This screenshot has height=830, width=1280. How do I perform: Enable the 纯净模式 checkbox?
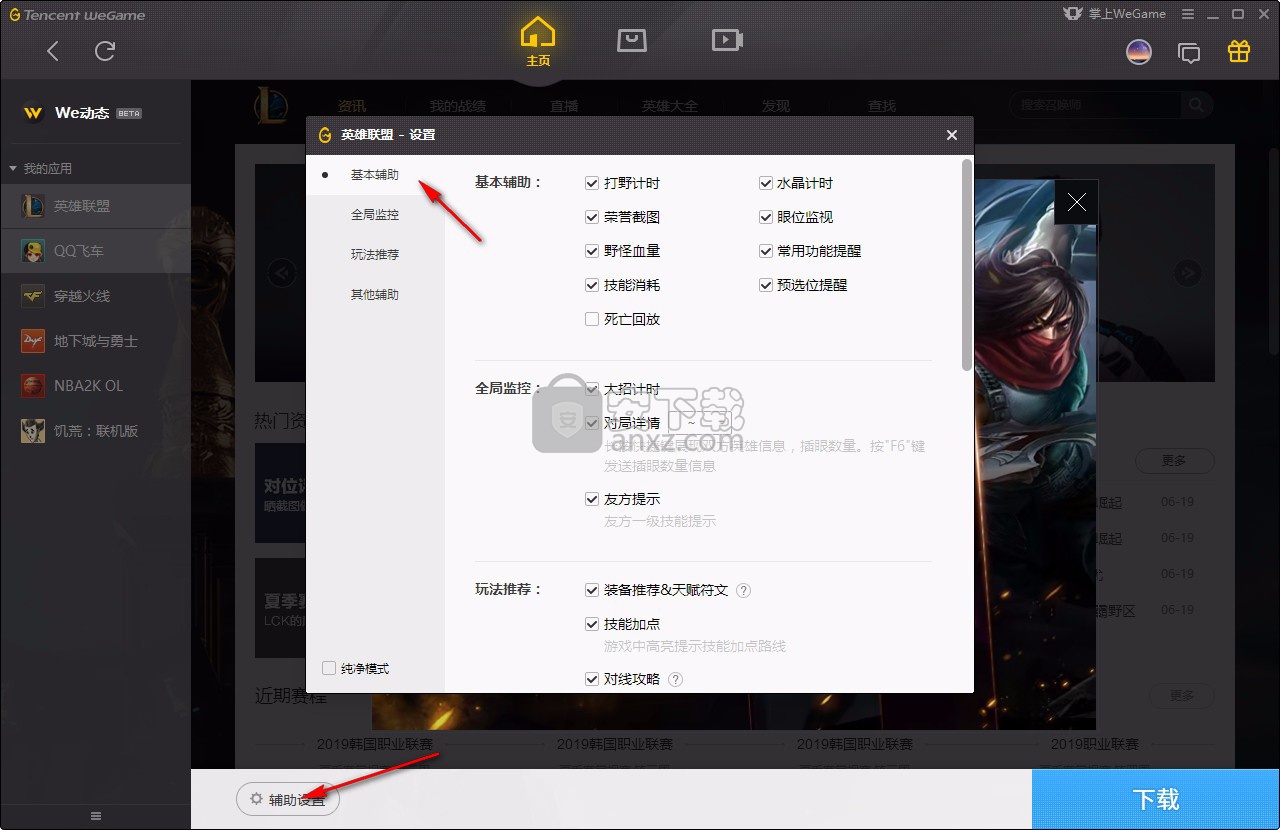[x=329, y=668]
